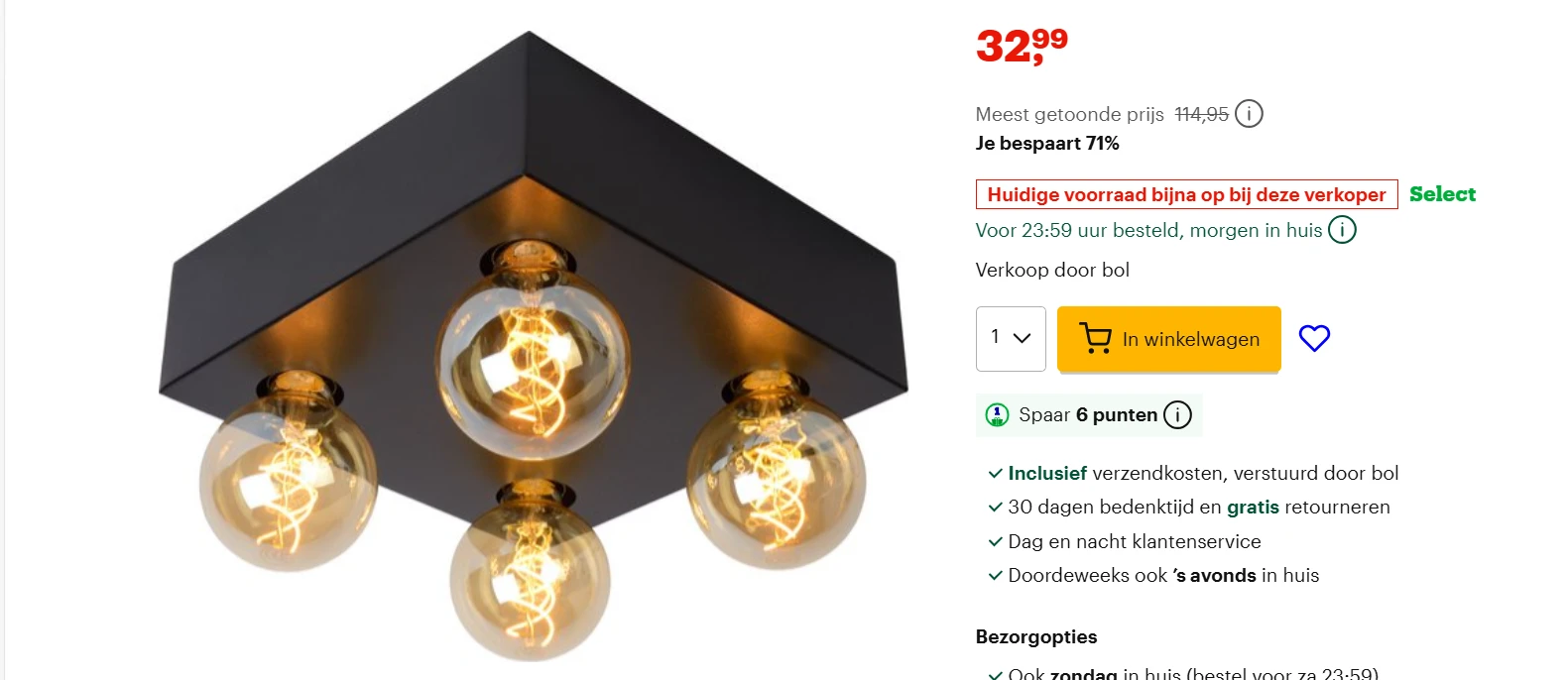The image size is (1568, 680).
Task: Click the gratis retourneren benefit text
Action: [x=1308, y=508]
